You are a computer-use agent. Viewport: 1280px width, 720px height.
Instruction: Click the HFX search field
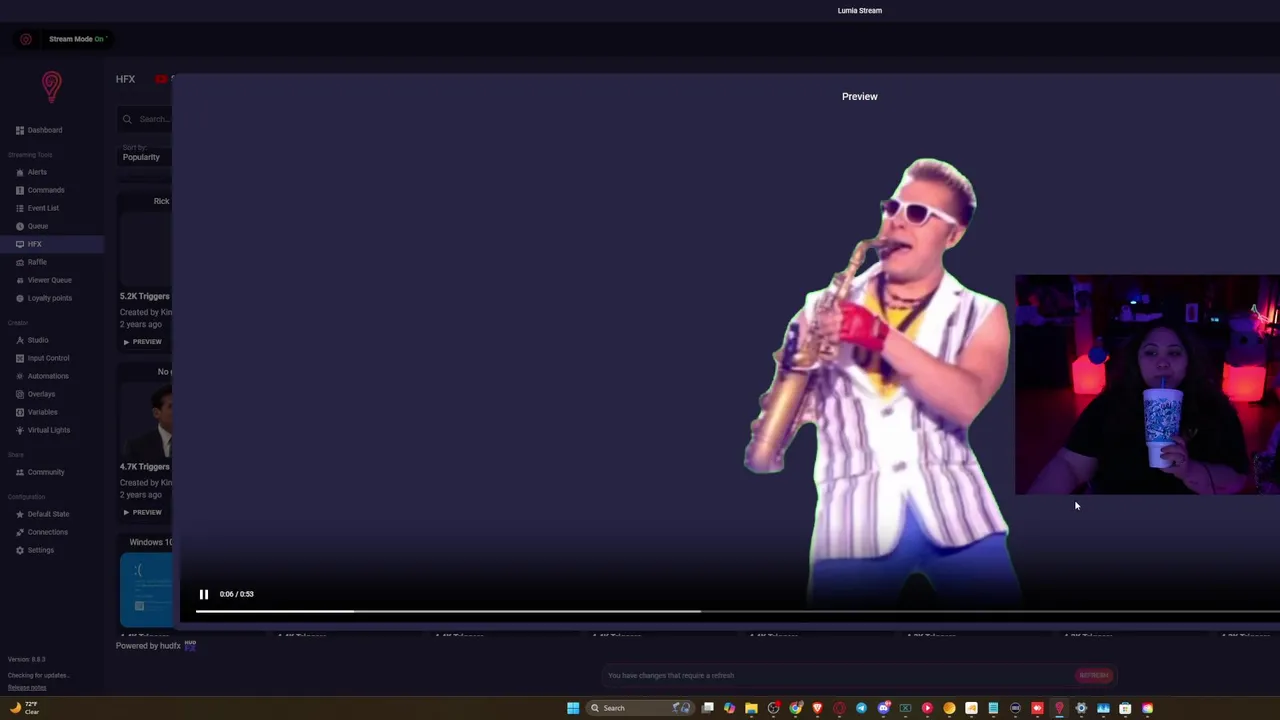[146, 119]
